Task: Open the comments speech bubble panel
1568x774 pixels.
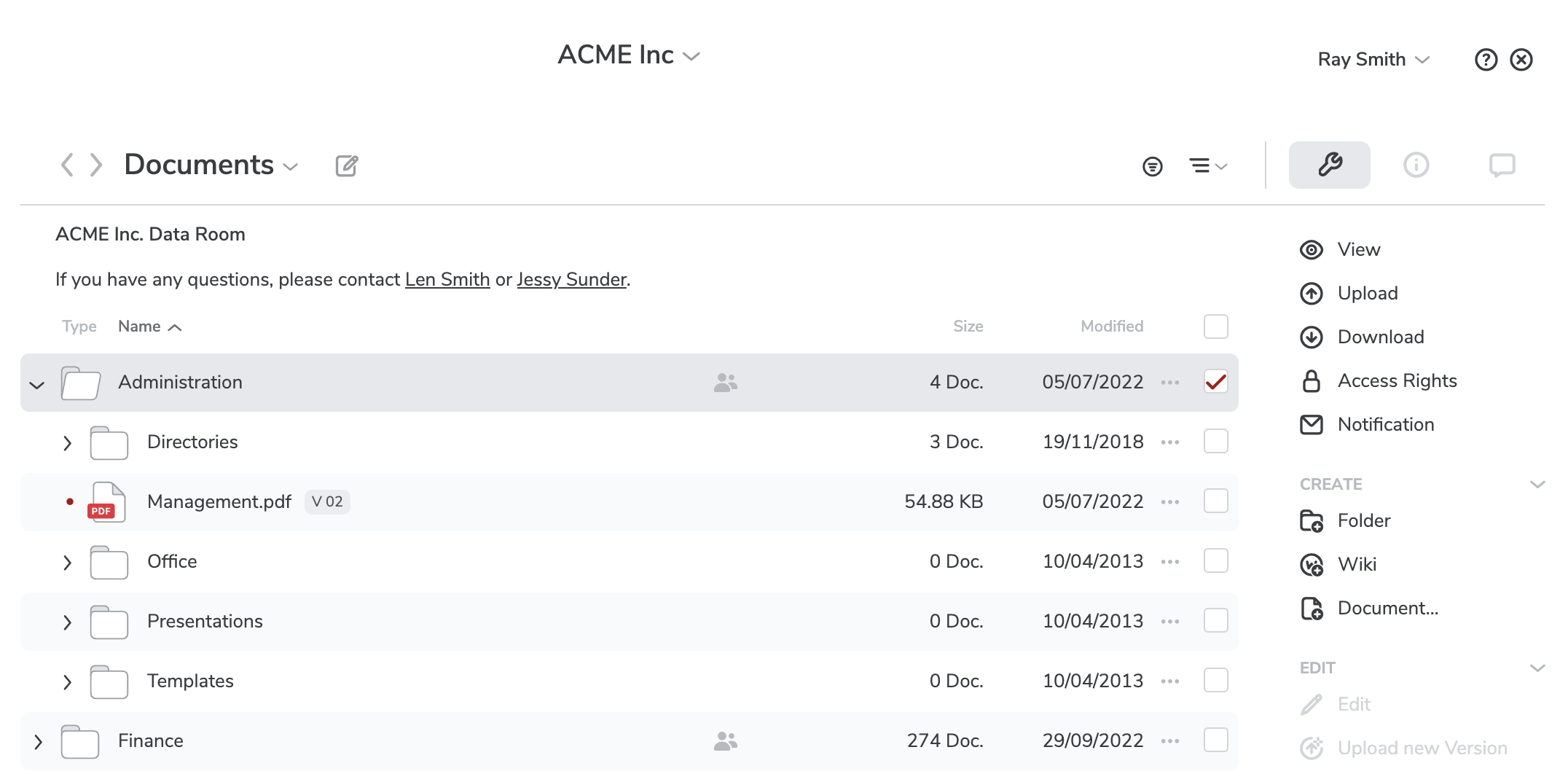Action: (1502, 165)
